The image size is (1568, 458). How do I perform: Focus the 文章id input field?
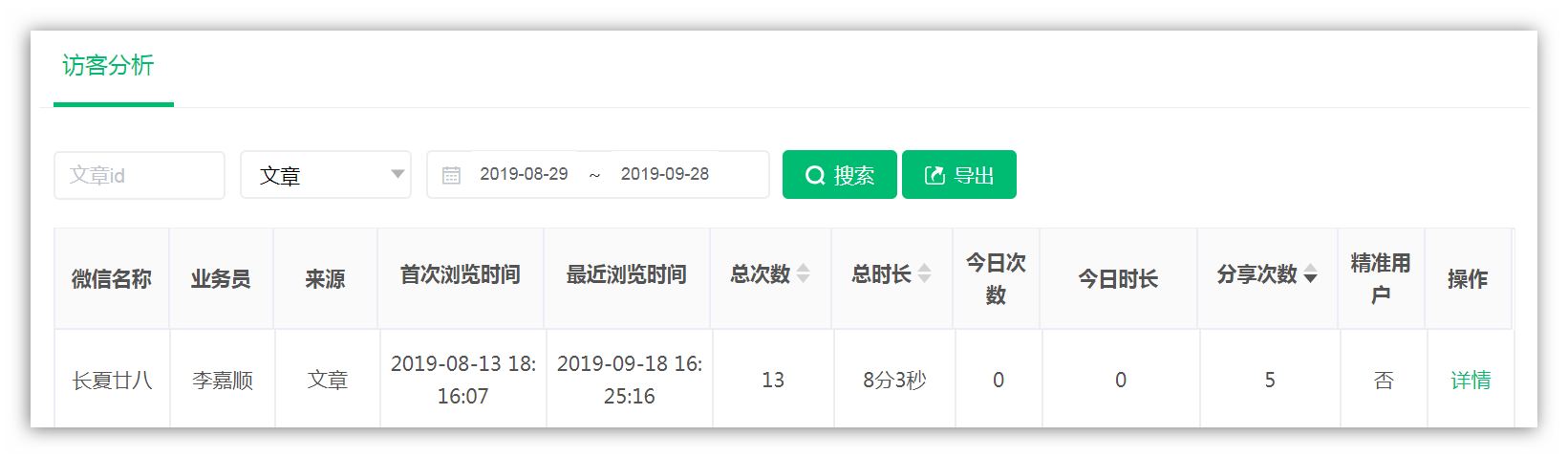coord(140,175)
